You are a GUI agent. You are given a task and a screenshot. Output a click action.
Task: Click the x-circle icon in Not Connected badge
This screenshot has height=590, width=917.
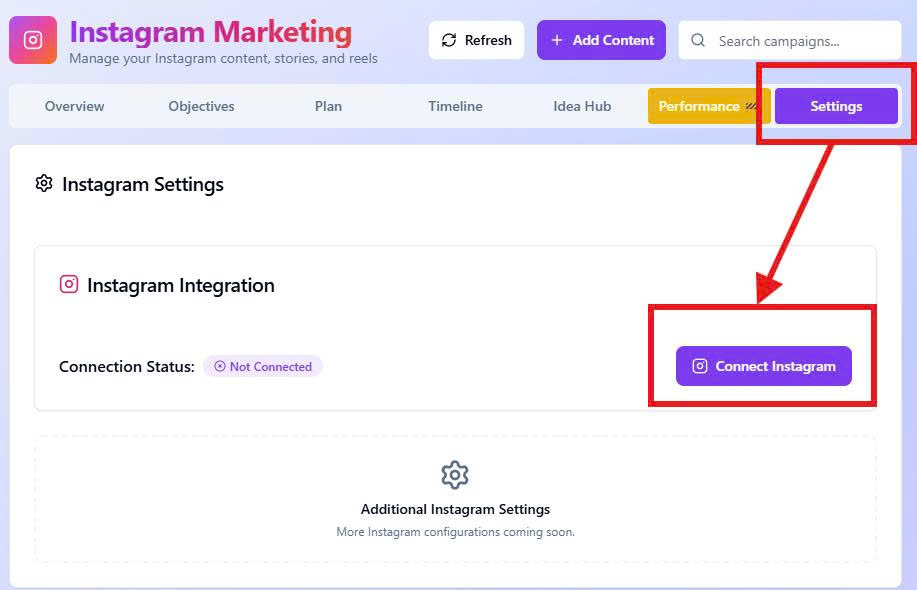pyautogui.click(x=220, y=367)
